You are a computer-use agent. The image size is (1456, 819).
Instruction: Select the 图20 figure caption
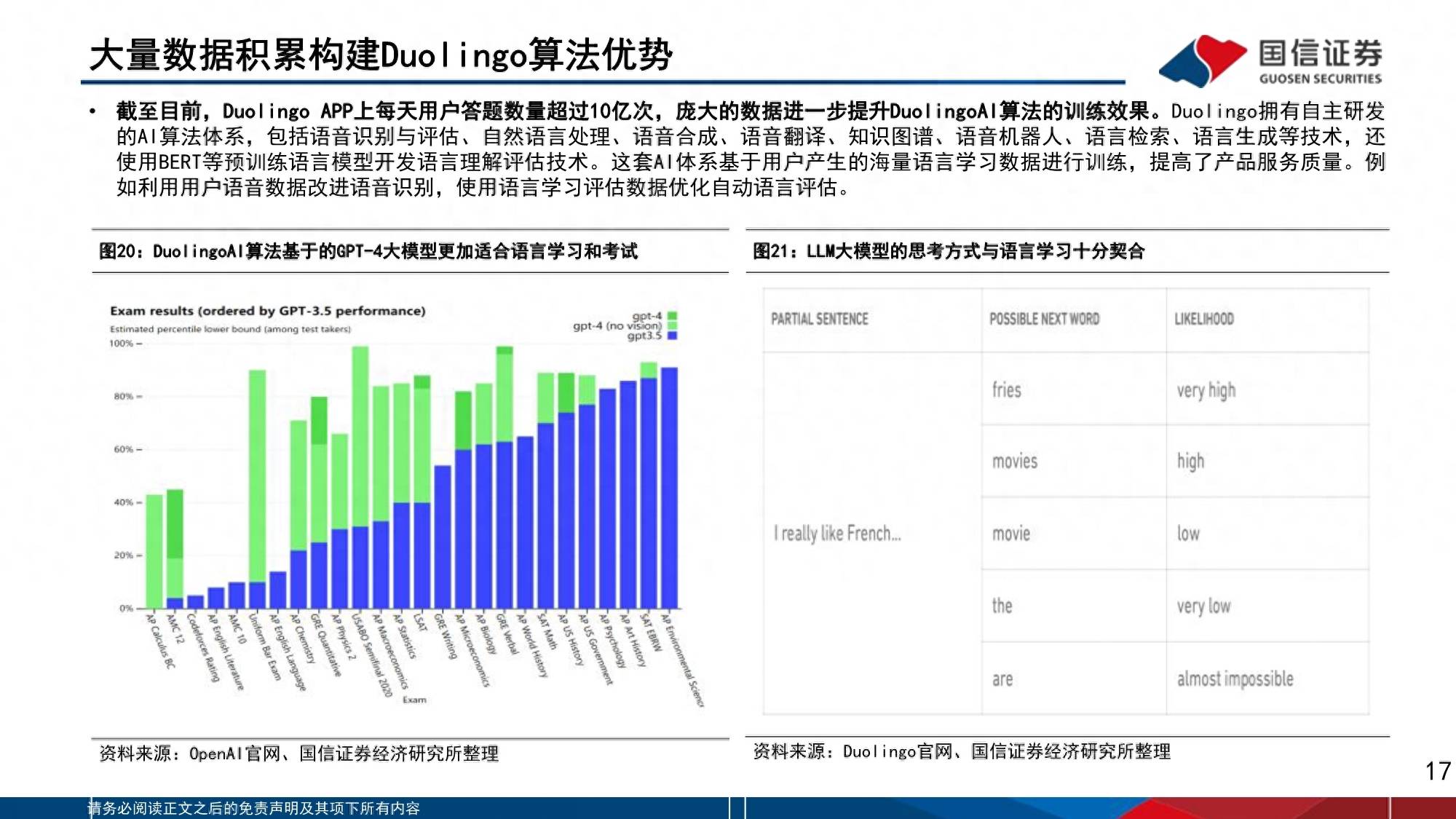pos(368,251)
